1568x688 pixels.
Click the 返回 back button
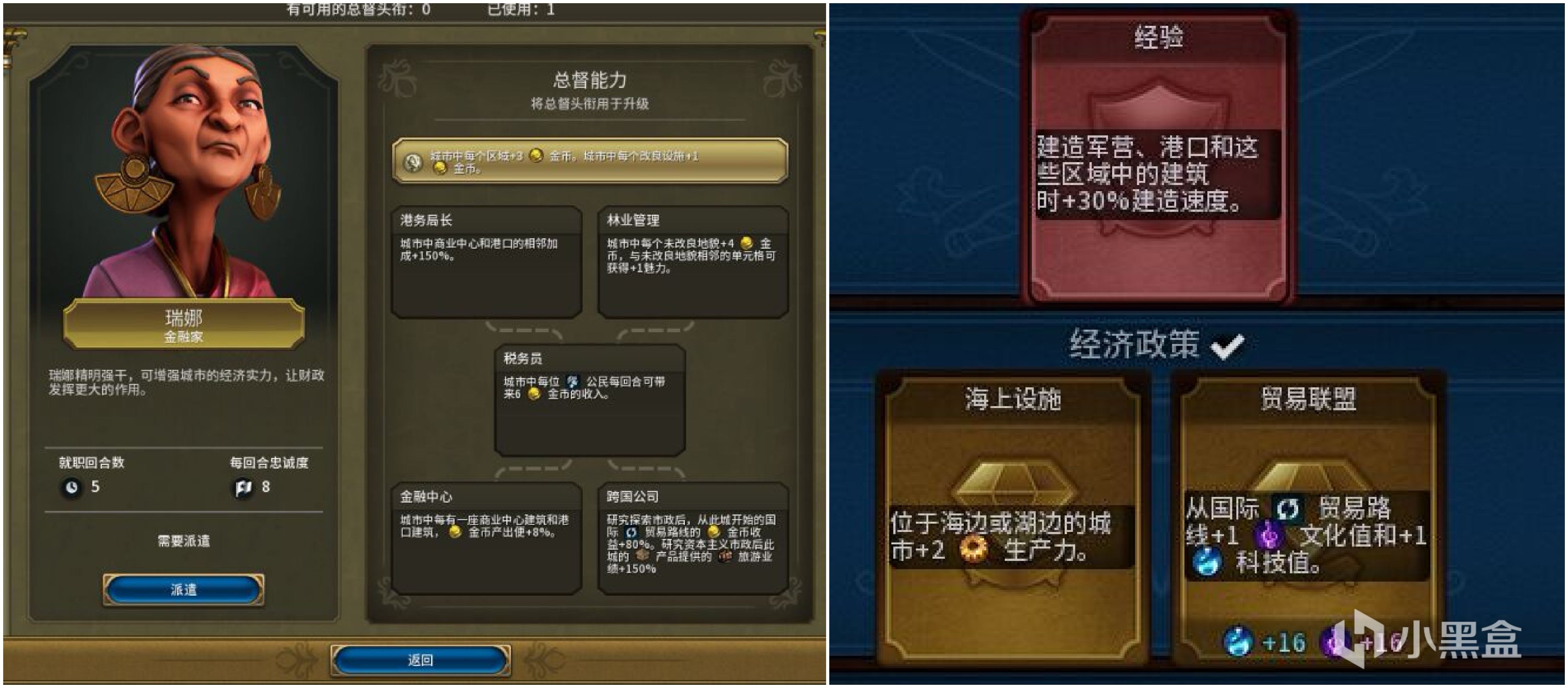pyautogui.click(x=420, y=660)
